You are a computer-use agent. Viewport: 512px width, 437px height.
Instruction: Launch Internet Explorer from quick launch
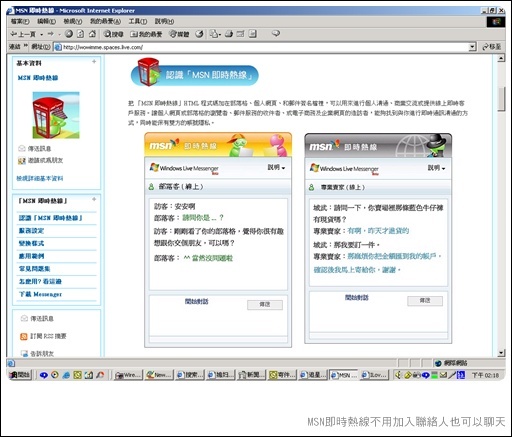tap(66, 375)
